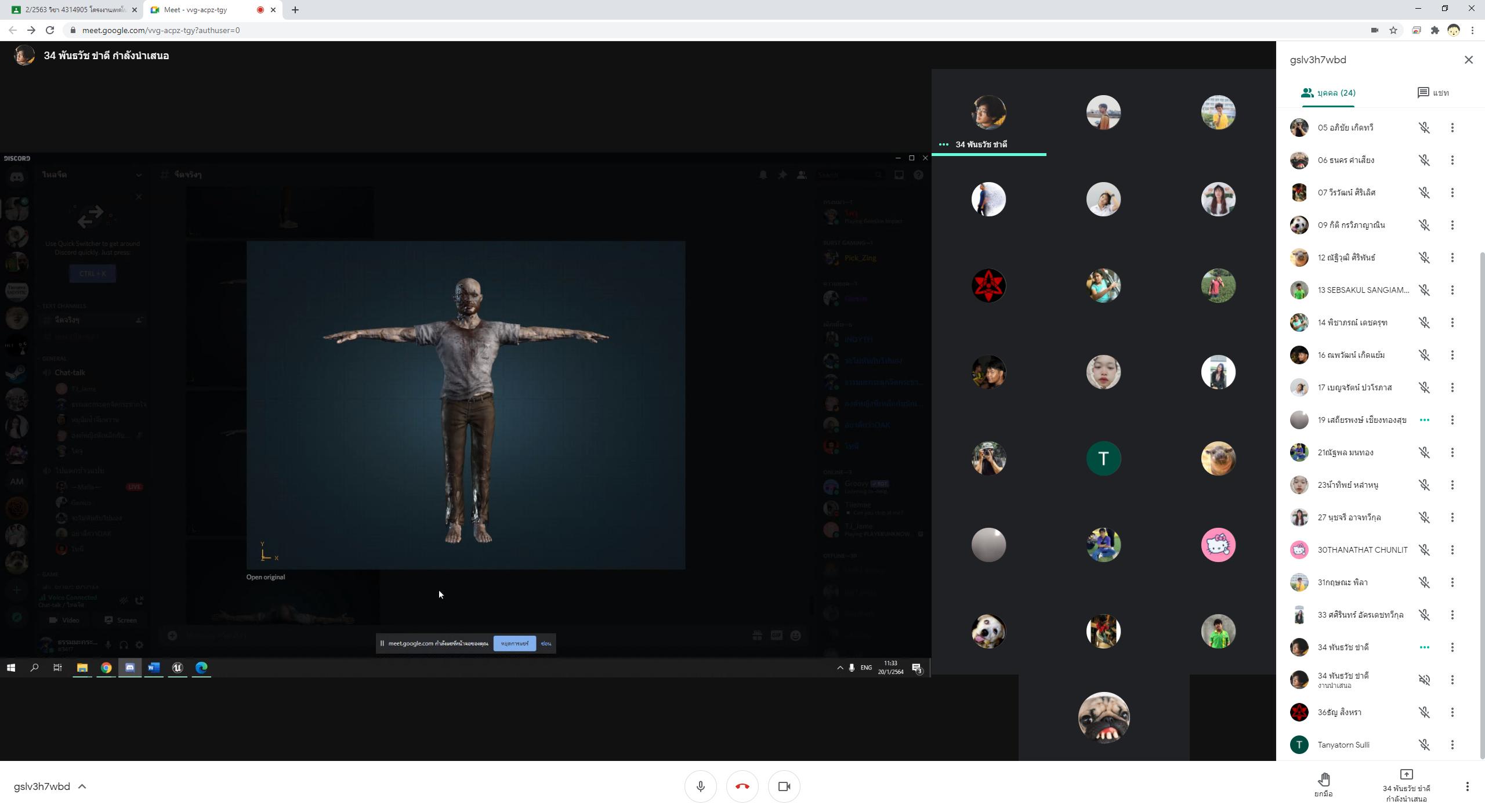The width and height of the screenshot is (1485, 812).
Task: Click the address bar URL
Action: pyautogui.click(x=161, y=30)
